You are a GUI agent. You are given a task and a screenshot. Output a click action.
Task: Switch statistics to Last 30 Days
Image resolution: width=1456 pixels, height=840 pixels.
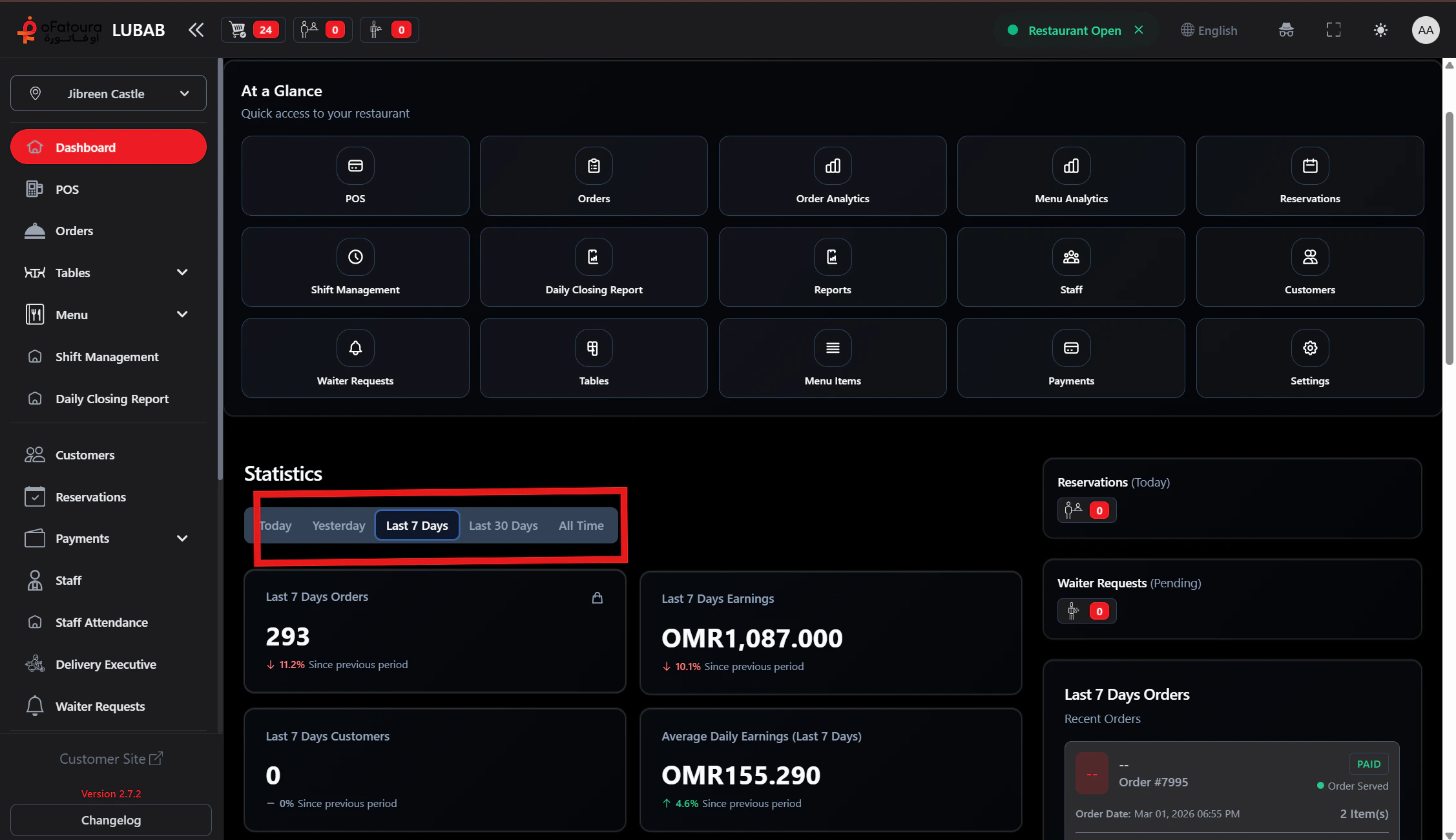point(503,525)
